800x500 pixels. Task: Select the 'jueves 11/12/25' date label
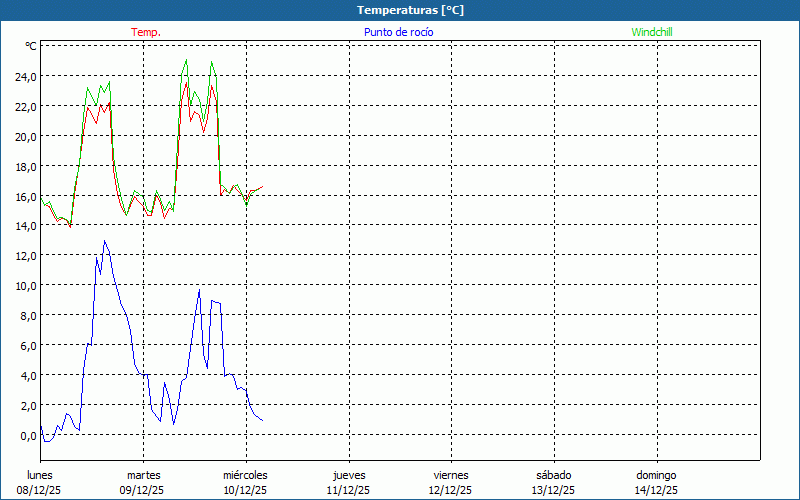coord(349,483)
